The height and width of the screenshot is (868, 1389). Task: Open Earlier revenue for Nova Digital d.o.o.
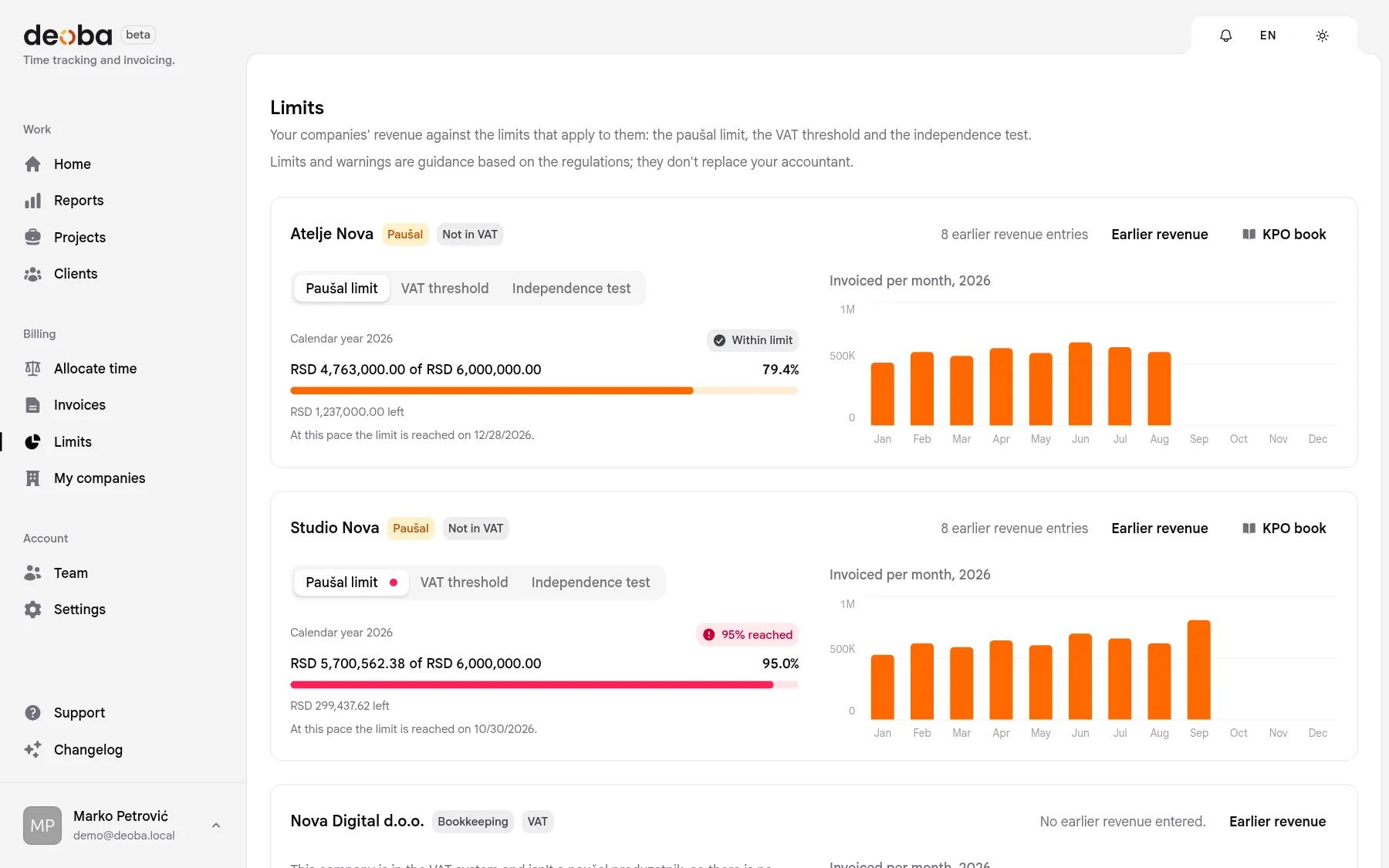coord(1277,822)
